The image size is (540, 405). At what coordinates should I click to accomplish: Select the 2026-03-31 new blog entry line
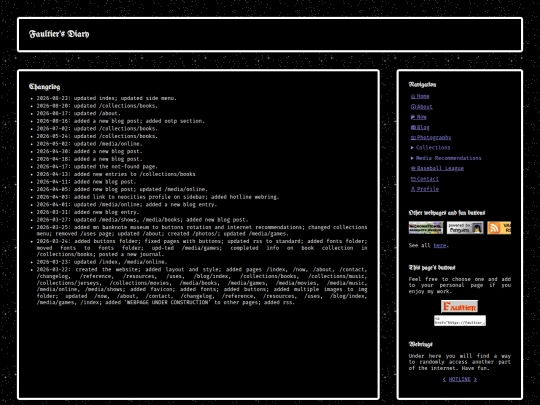point(88,212)
